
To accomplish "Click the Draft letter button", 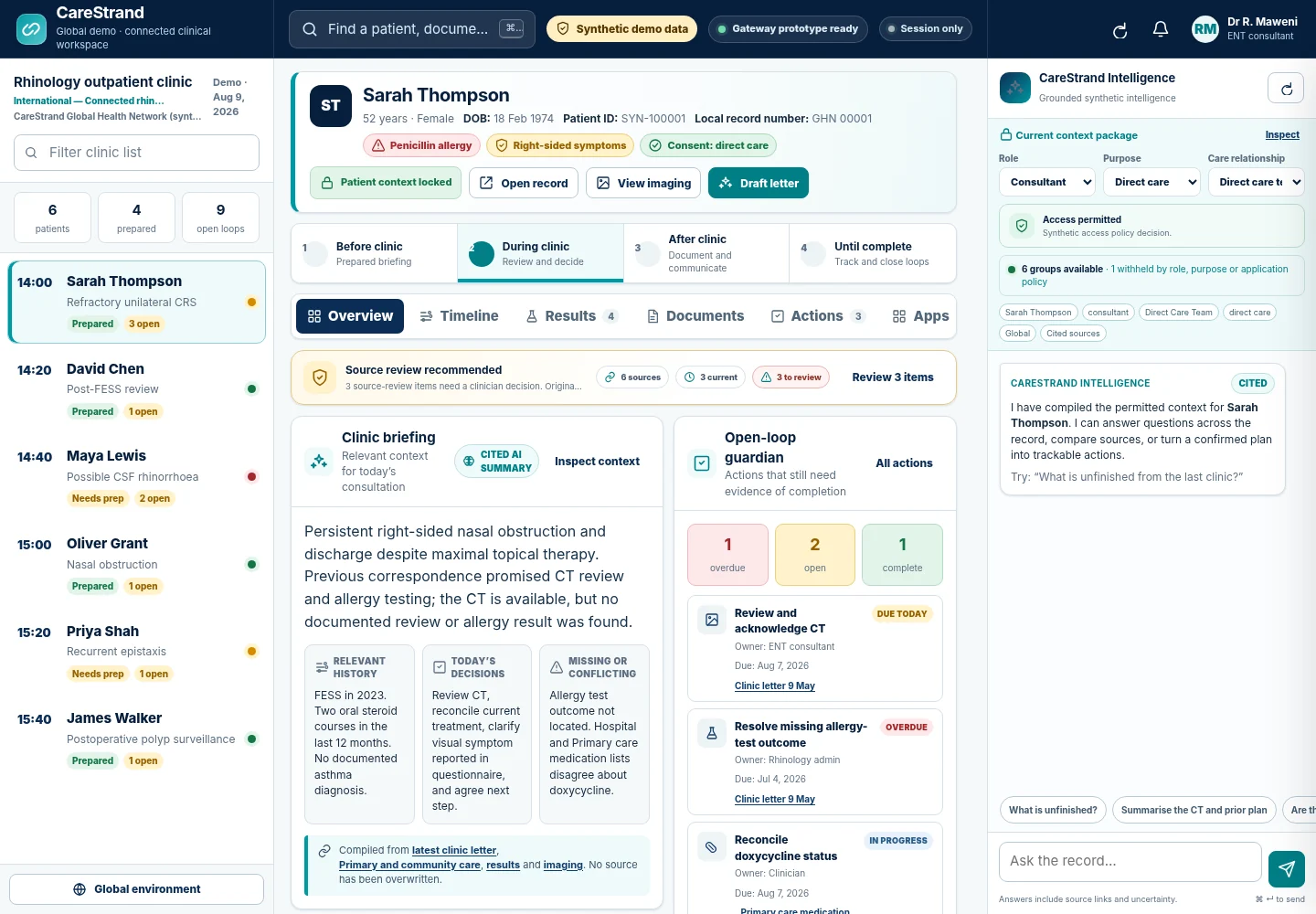I will (759, 183).
